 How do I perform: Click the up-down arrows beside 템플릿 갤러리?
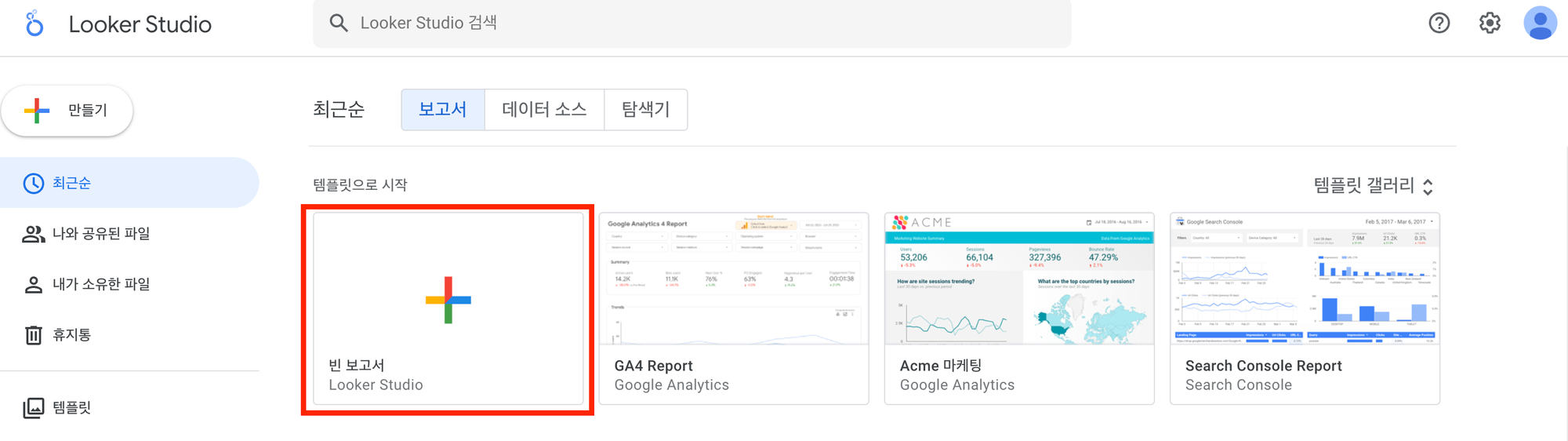pos(1428,187)
